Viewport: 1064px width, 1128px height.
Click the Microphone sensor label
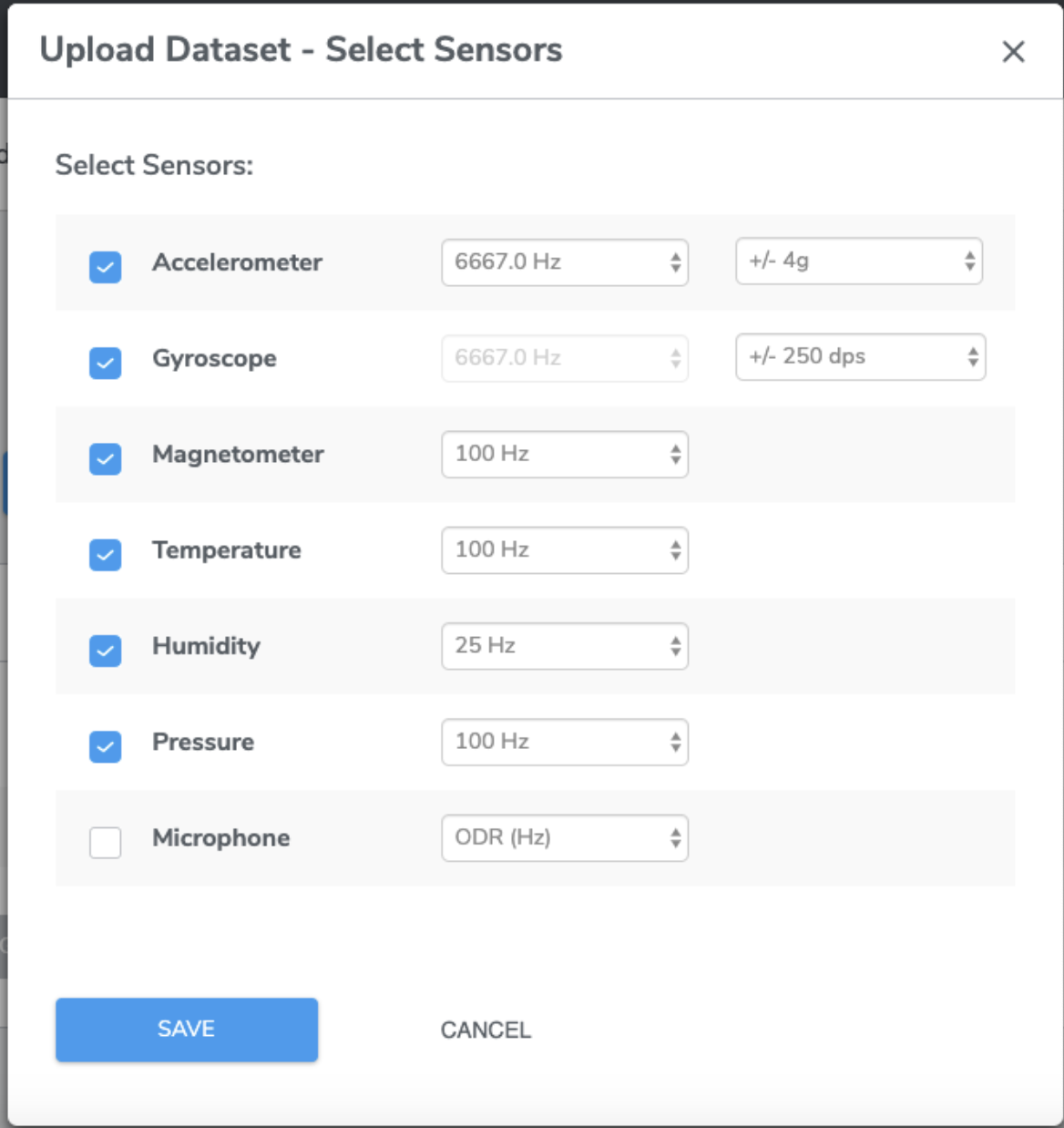(x=221, y=838)
